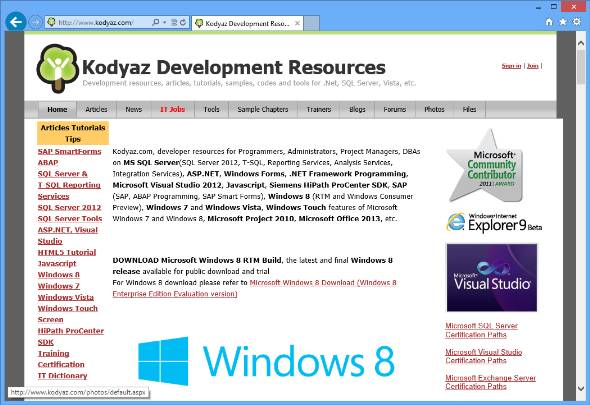Open the Blogs menu item
The image size is (590, 405).
[357, 110]
